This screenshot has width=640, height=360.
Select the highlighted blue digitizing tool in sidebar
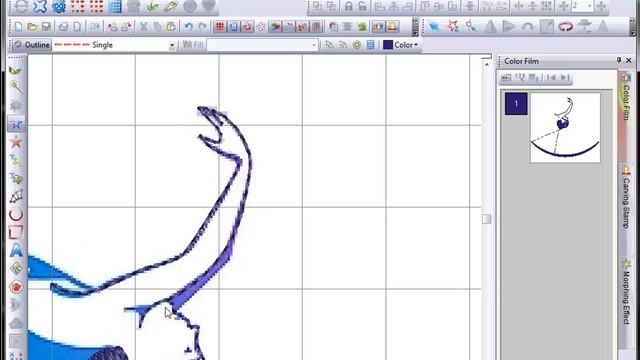[x=16, y=124]
